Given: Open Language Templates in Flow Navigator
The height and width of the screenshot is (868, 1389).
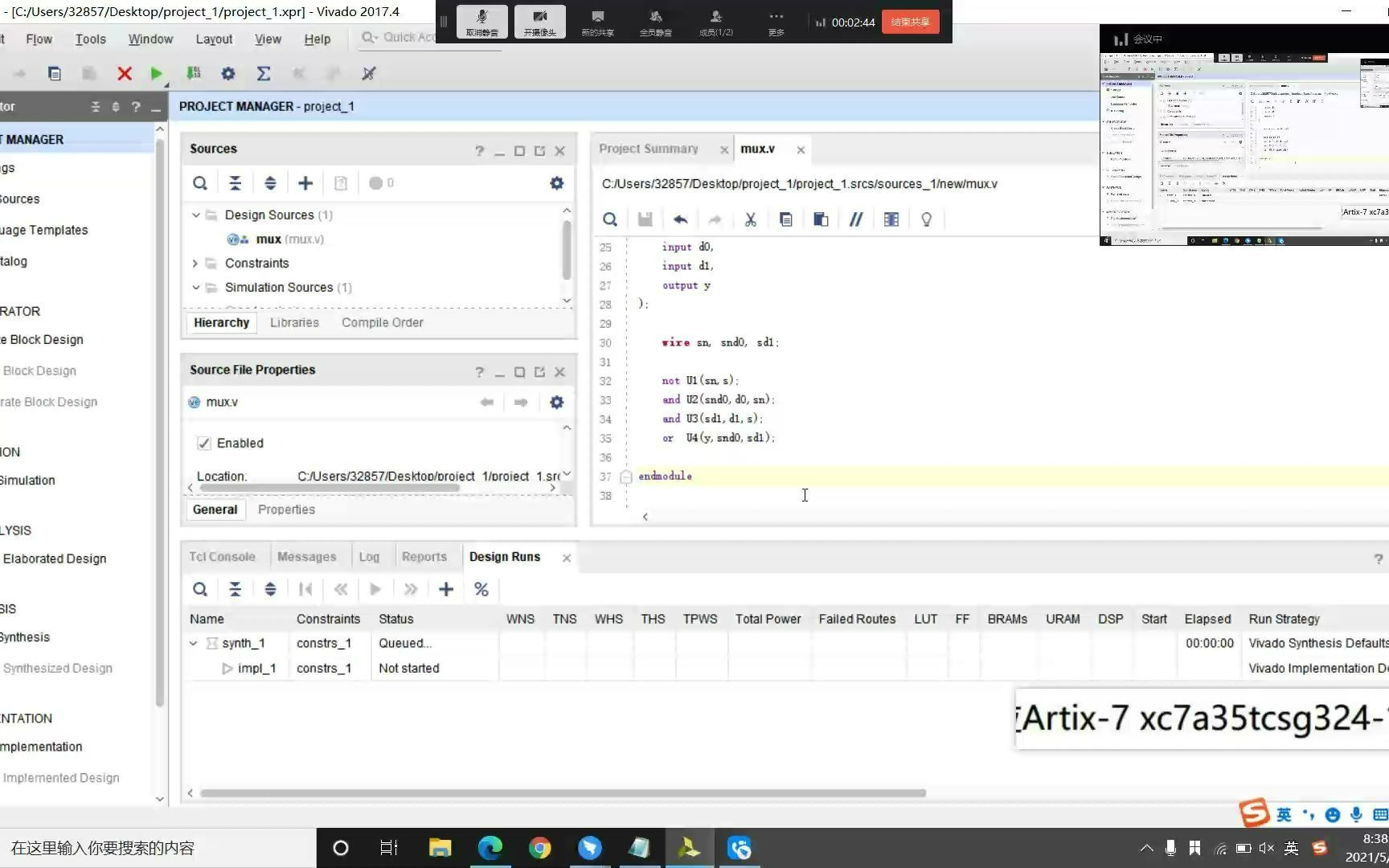Looking at the screenshot, I should pyautogui.click(x=43, y=230).
